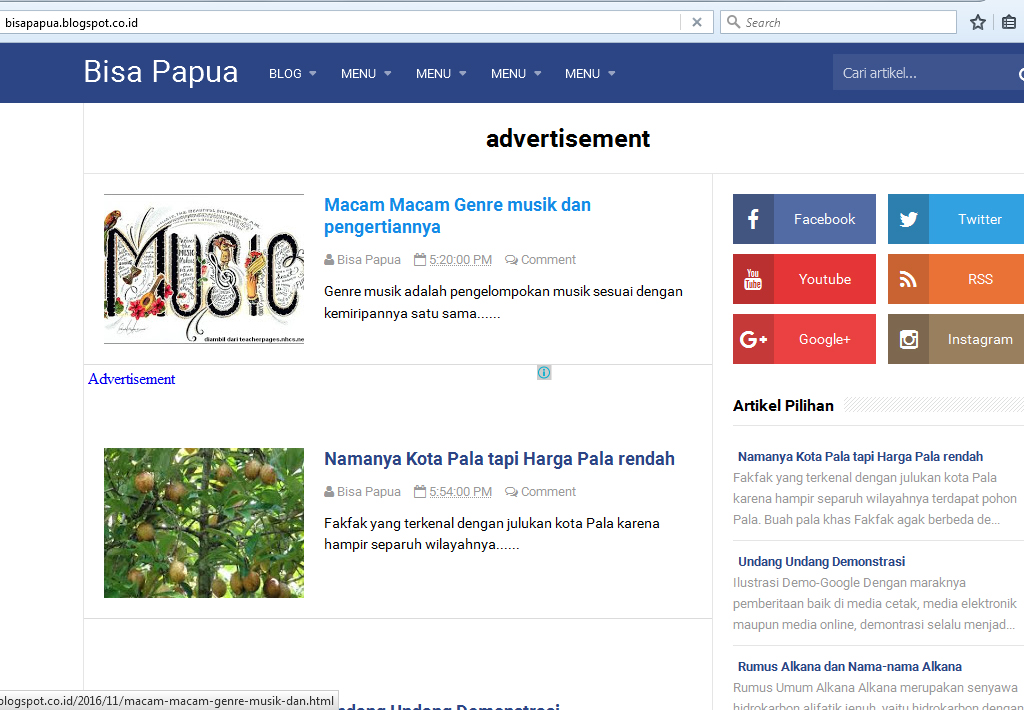Open the Youtube social button label
The image size is (1024, 710).
coord(825,280)
